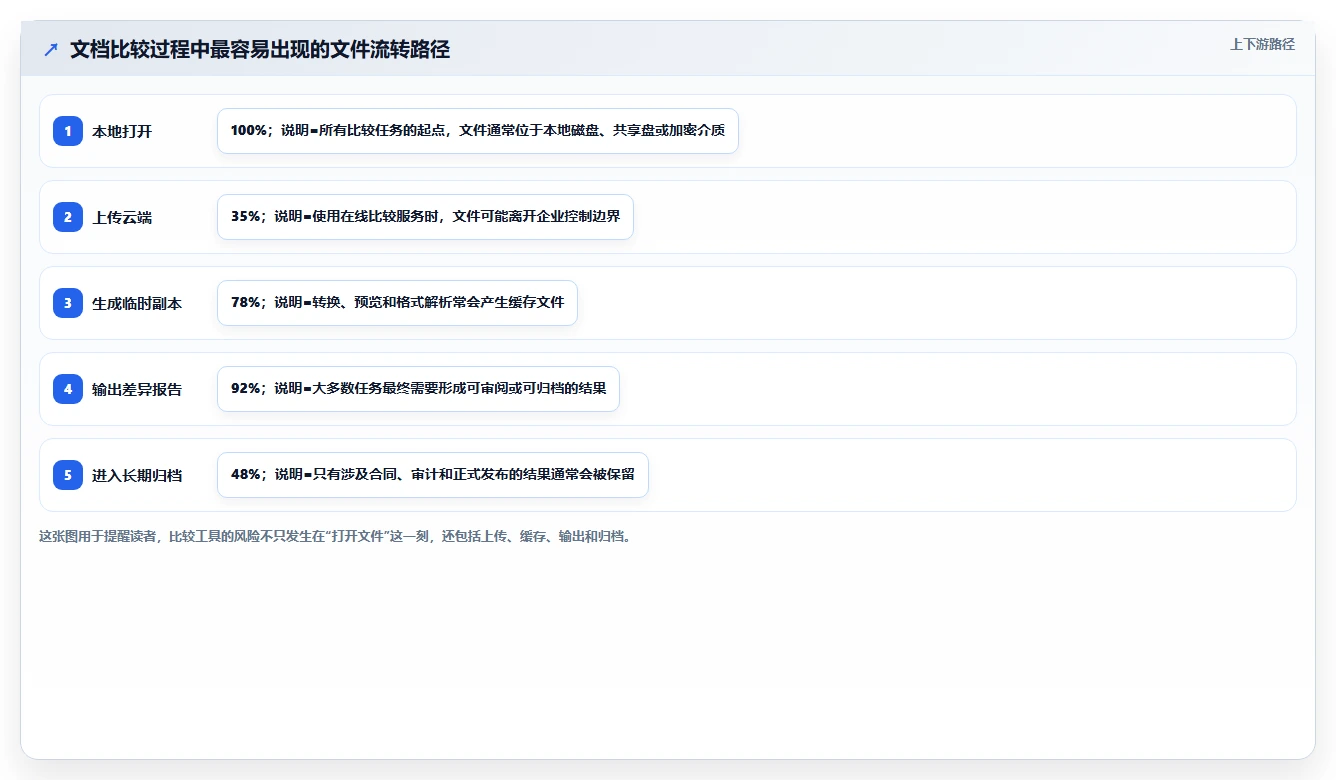Open the 78% description box about 缓存文件
Screen dimensions: 1336x780
(397, 303)
